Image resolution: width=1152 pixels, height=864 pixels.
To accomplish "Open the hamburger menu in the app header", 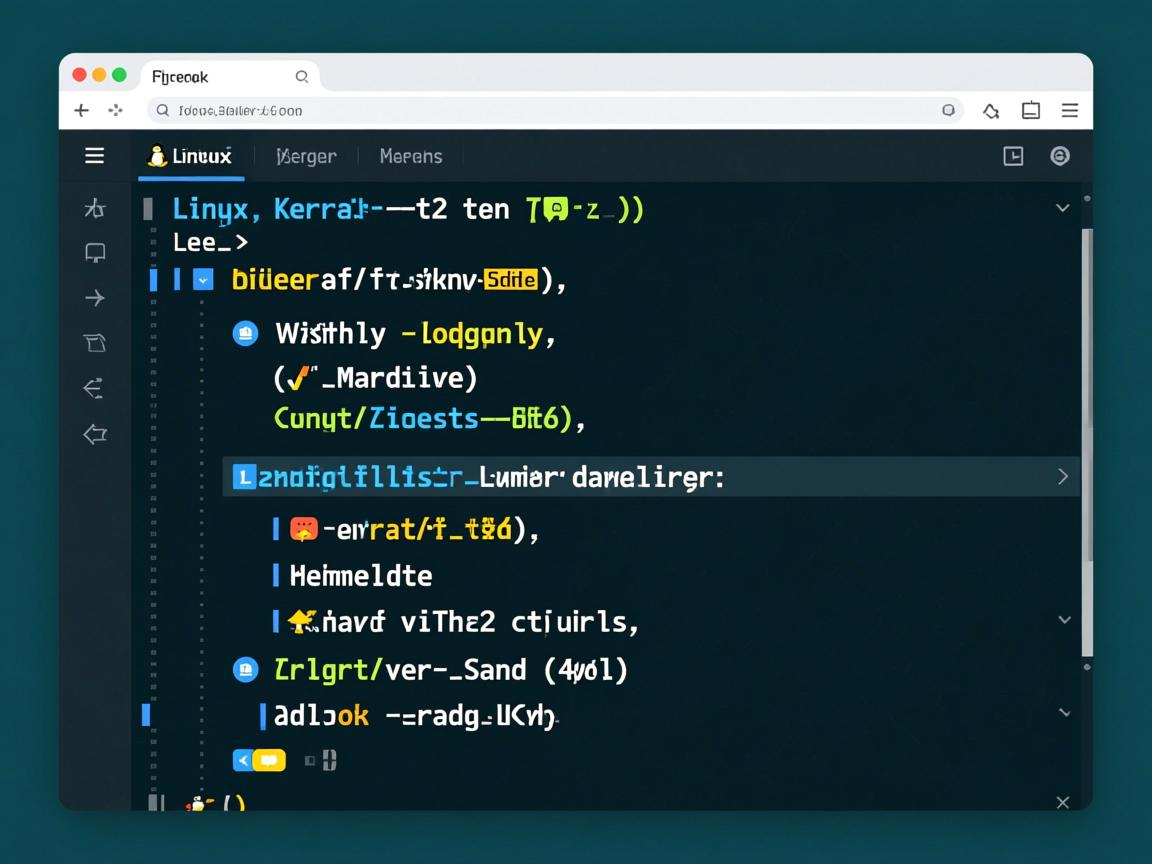I will pos(94,156).
